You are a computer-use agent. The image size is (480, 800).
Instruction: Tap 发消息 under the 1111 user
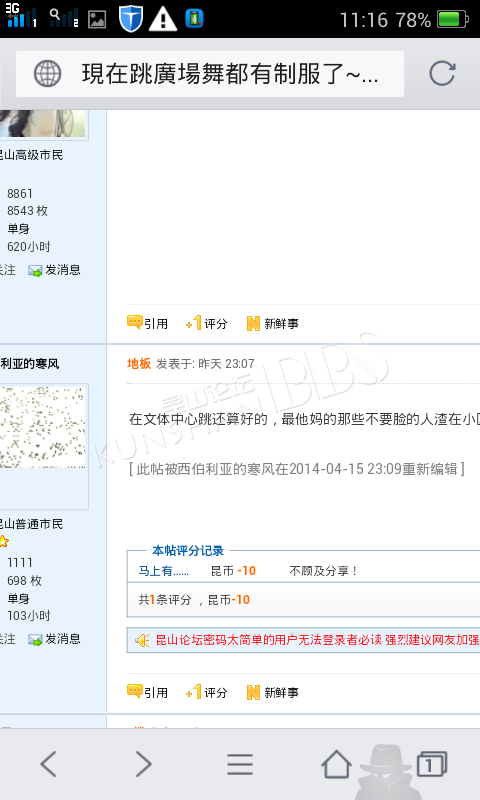pos(55,639)
